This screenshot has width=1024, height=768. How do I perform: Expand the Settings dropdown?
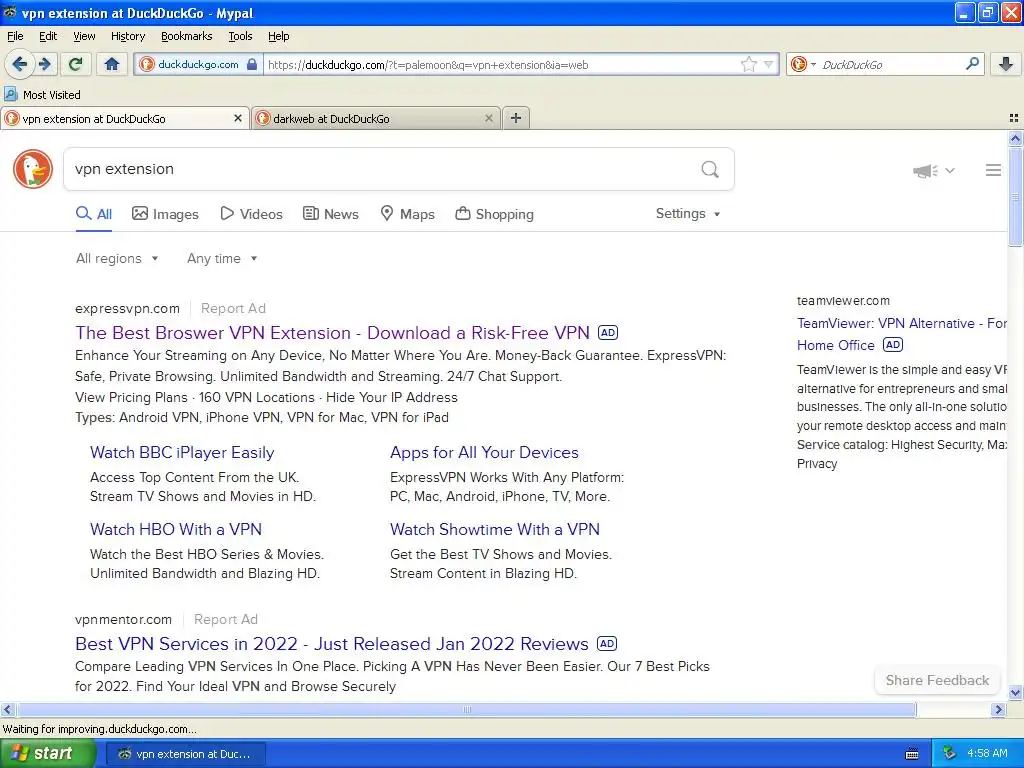688,214
